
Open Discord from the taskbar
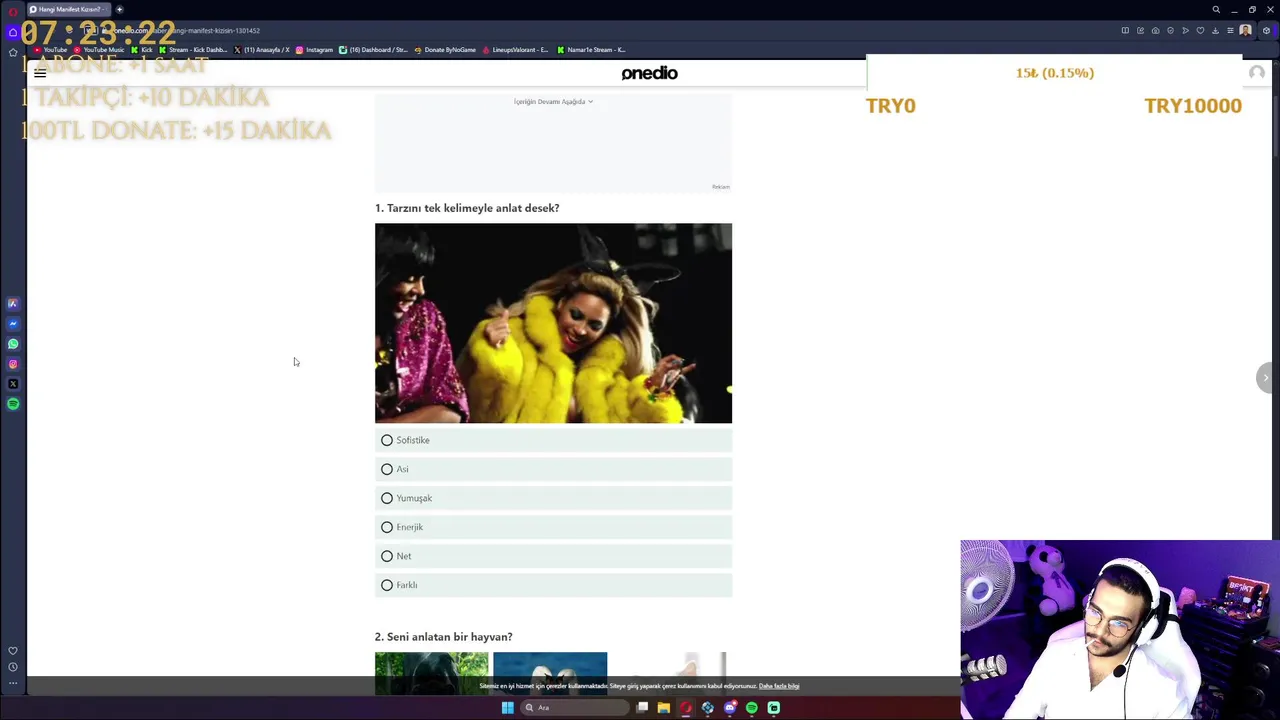tap(730, 708)
